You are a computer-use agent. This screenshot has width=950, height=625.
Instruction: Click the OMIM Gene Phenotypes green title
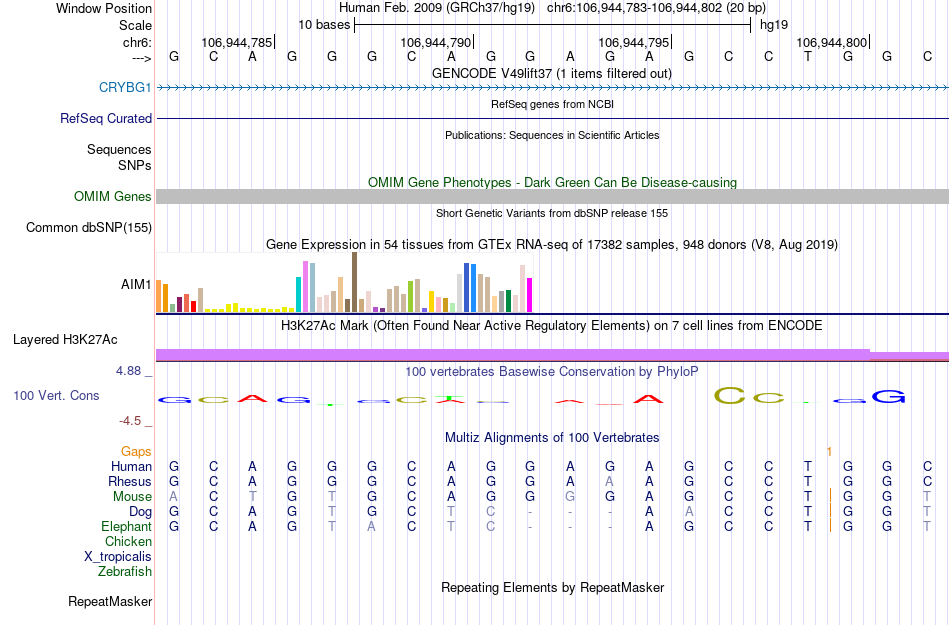[552, 182]
